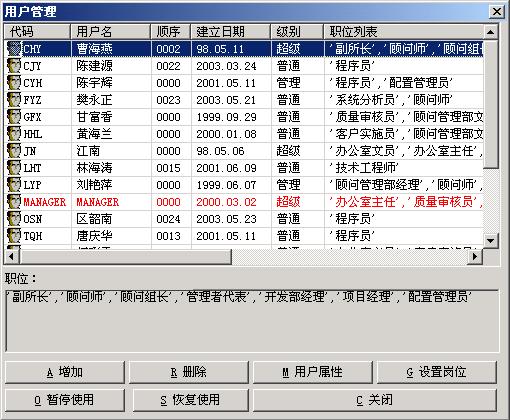This screenshot has height=420, width=510.
Task: Click the 建立日期 column header
Action: tap(230, 32)
